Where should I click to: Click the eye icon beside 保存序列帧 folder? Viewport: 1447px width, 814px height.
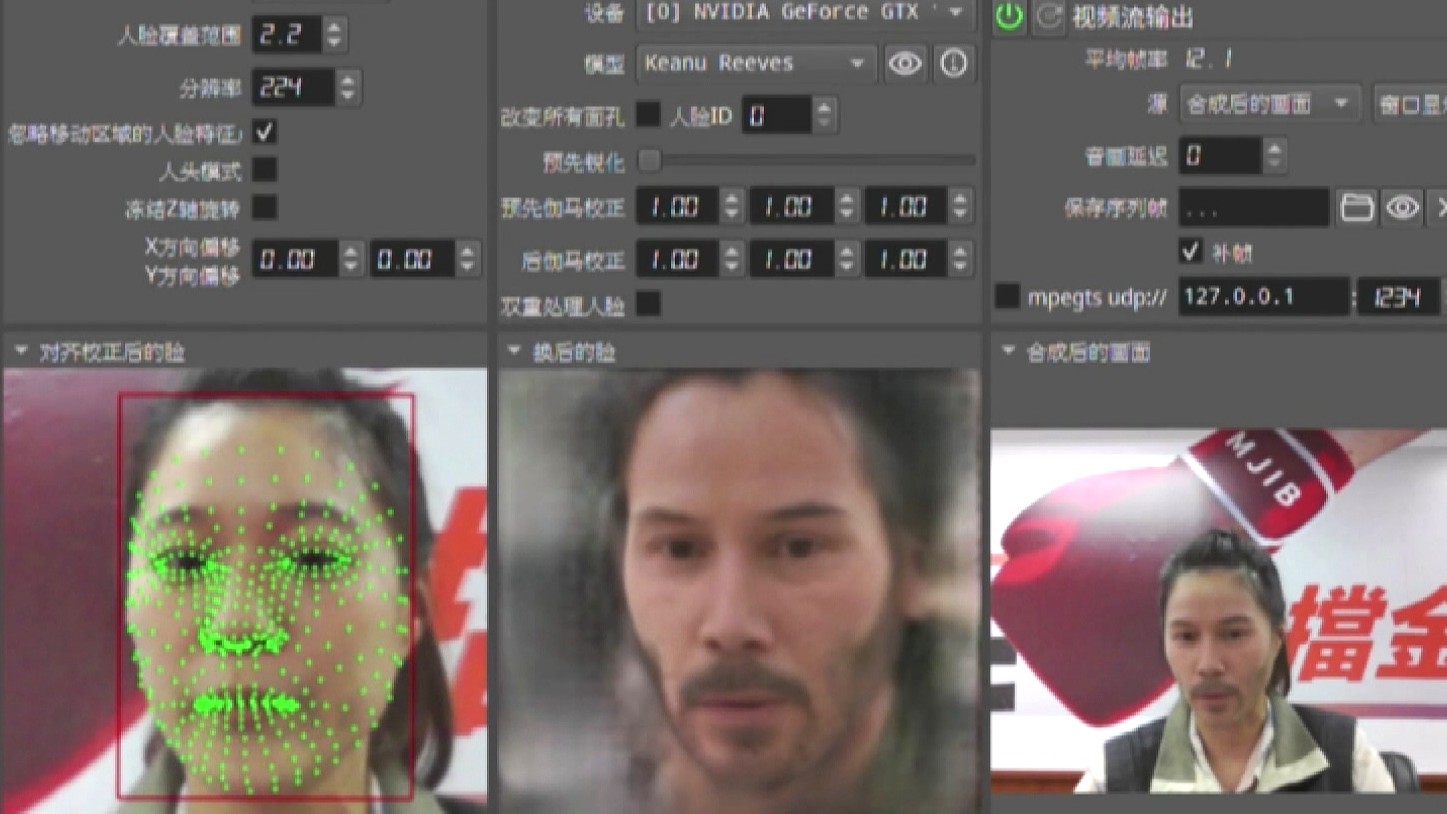pos(1402,207)
